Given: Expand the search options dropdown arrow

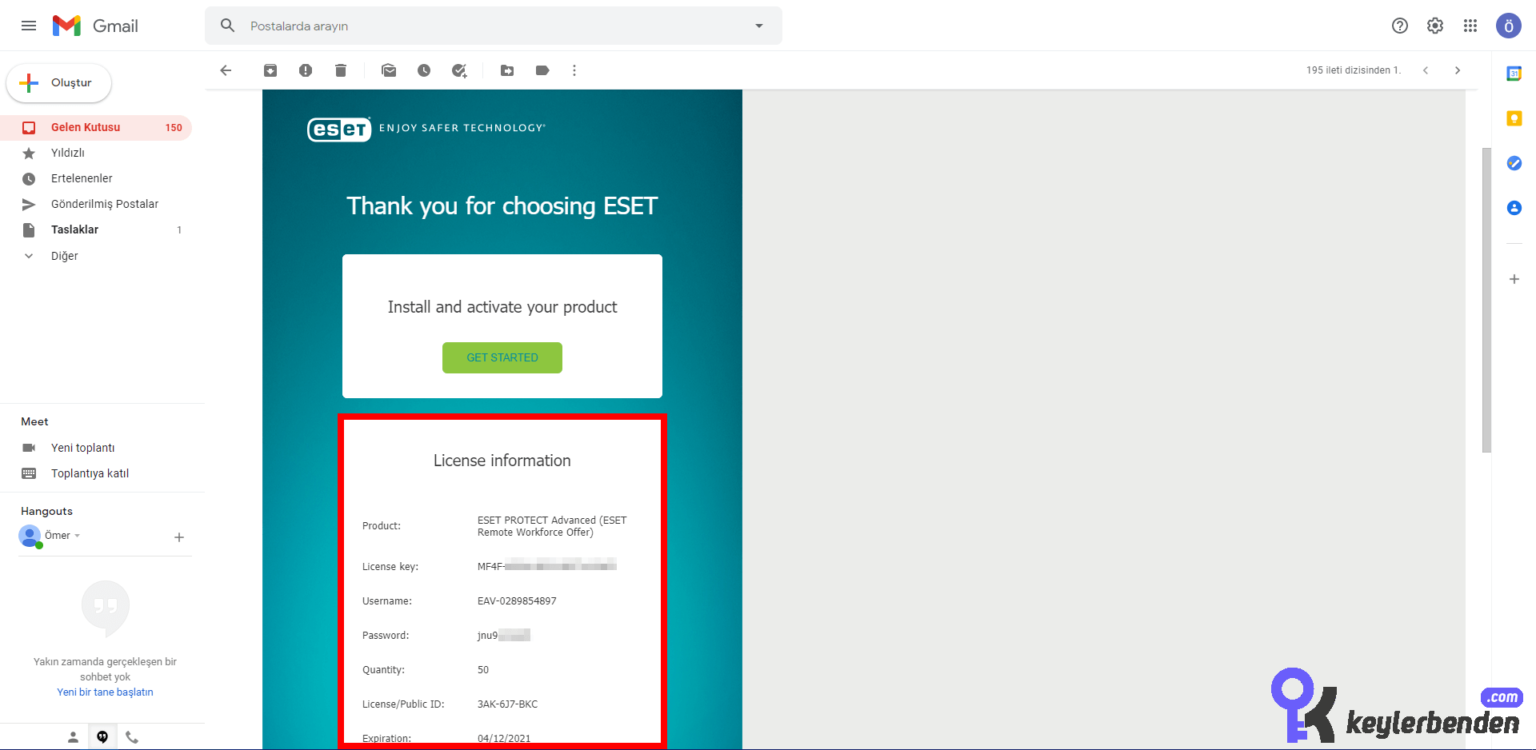Looking at the screenshot, I should click(x=758, y=26).
